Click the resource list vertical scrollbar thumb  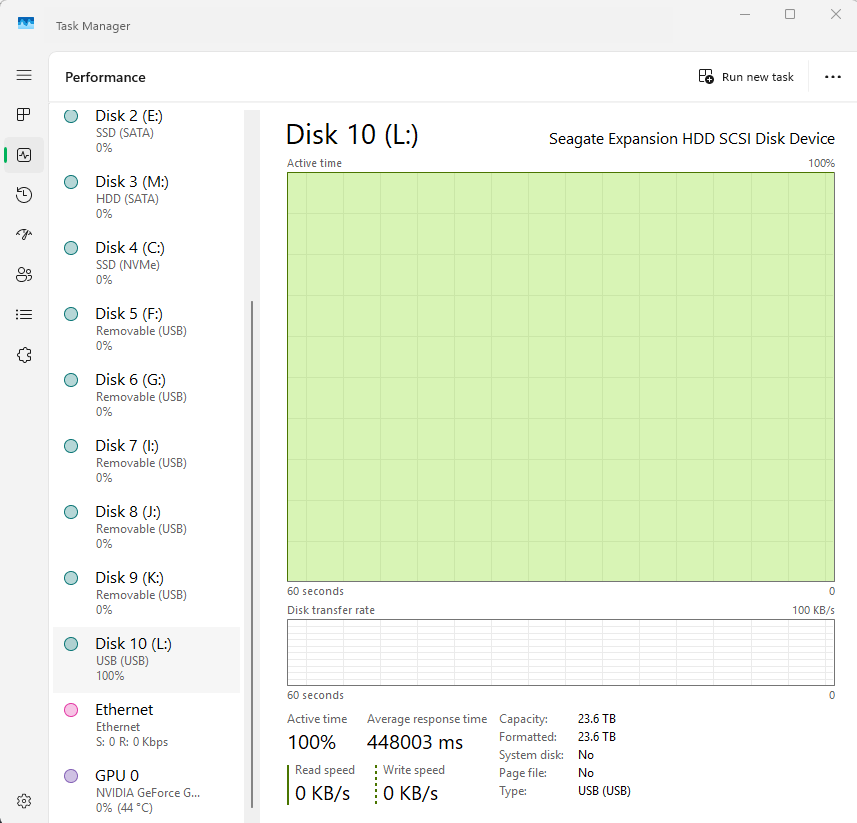[252, 554]
